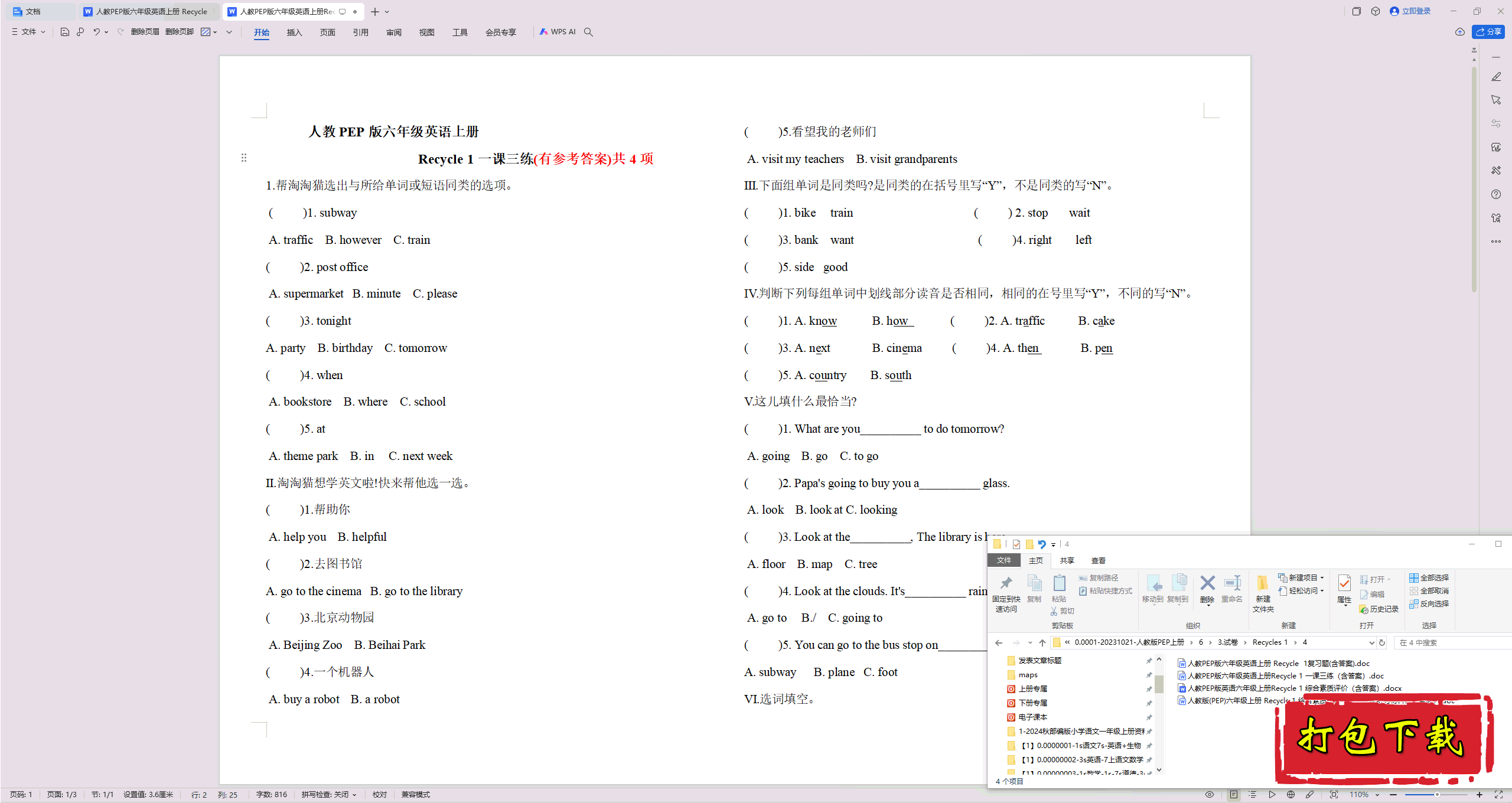Open the new tab options chevron
The image size is (1512, 803).
point(387,12)
